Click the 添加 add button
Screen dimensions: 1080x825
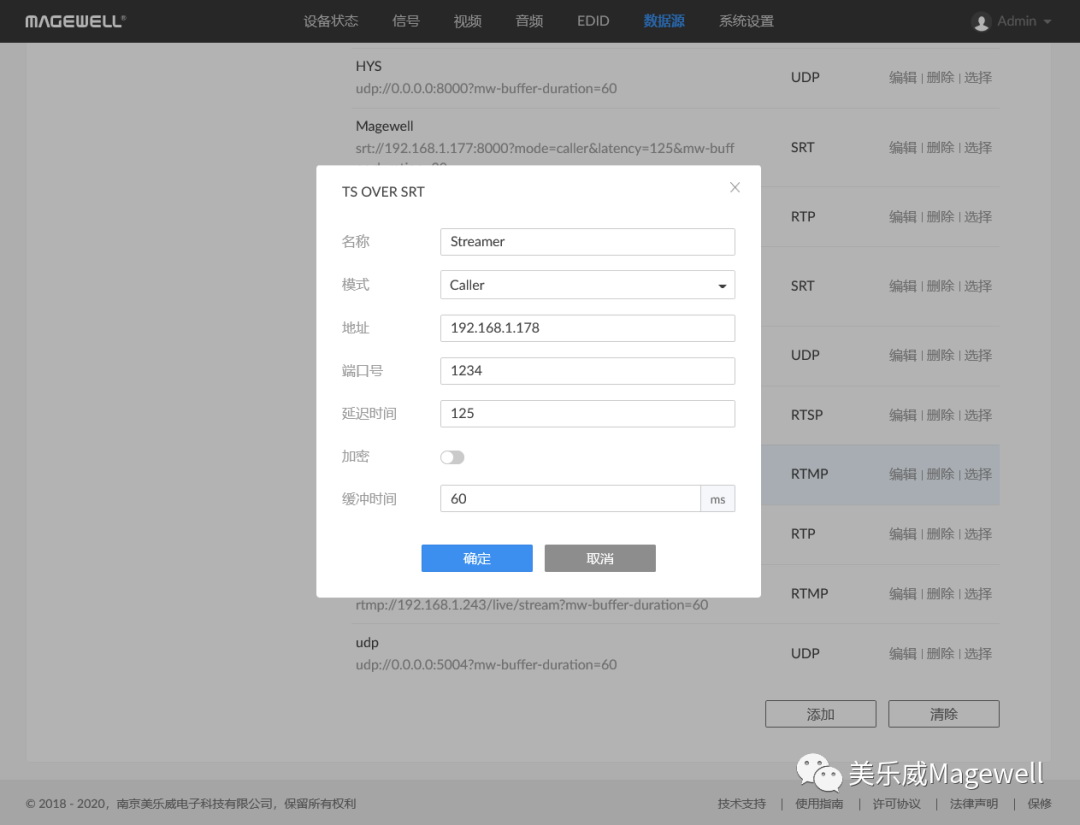(820, 714)
